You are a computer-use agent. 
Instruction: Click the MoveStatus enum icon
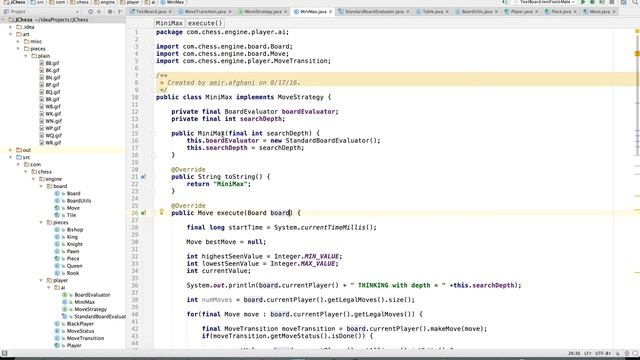coord(57,331)
